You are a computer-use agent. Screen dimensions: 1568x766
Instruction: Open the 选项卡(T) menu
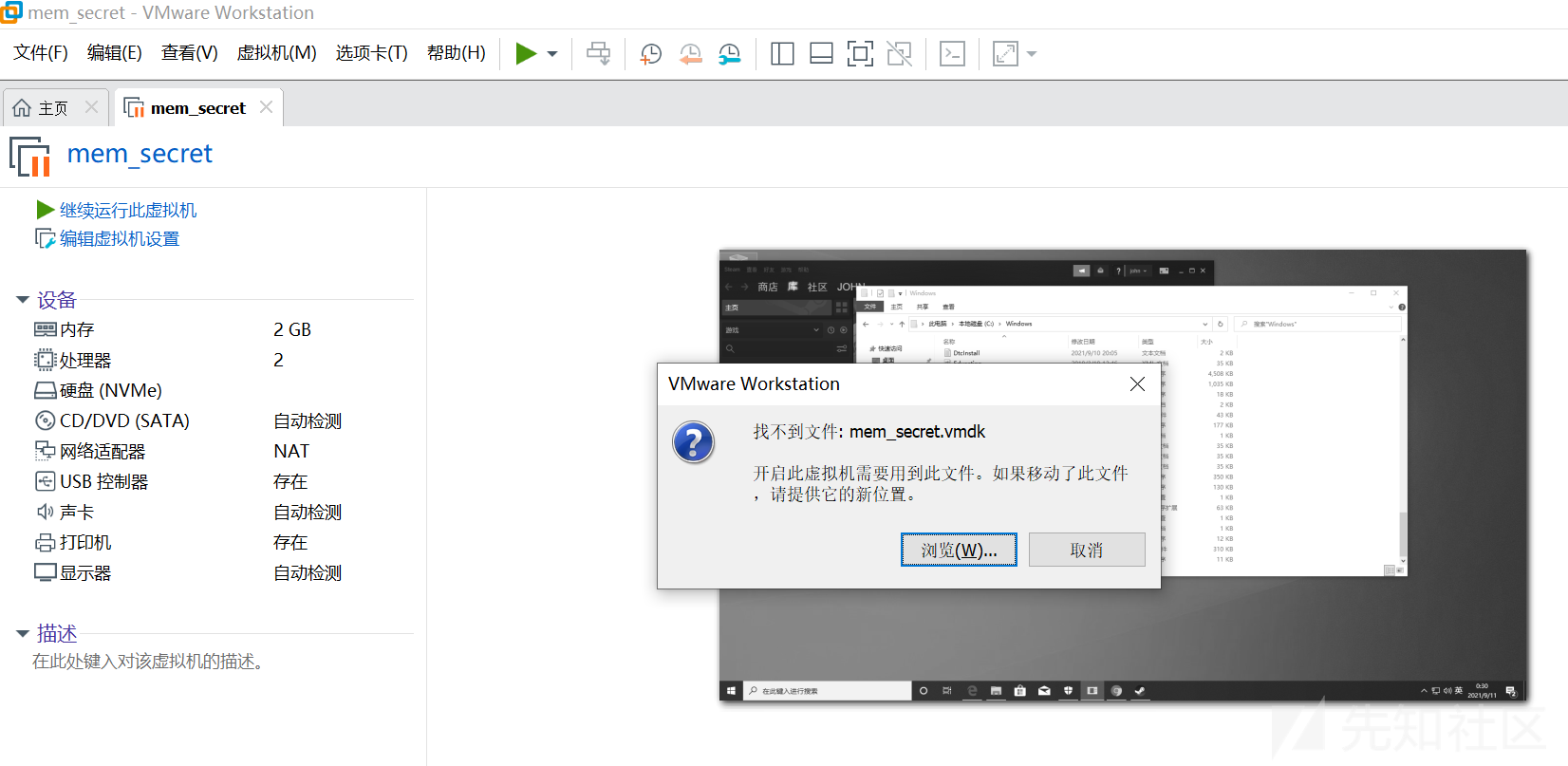372,53
